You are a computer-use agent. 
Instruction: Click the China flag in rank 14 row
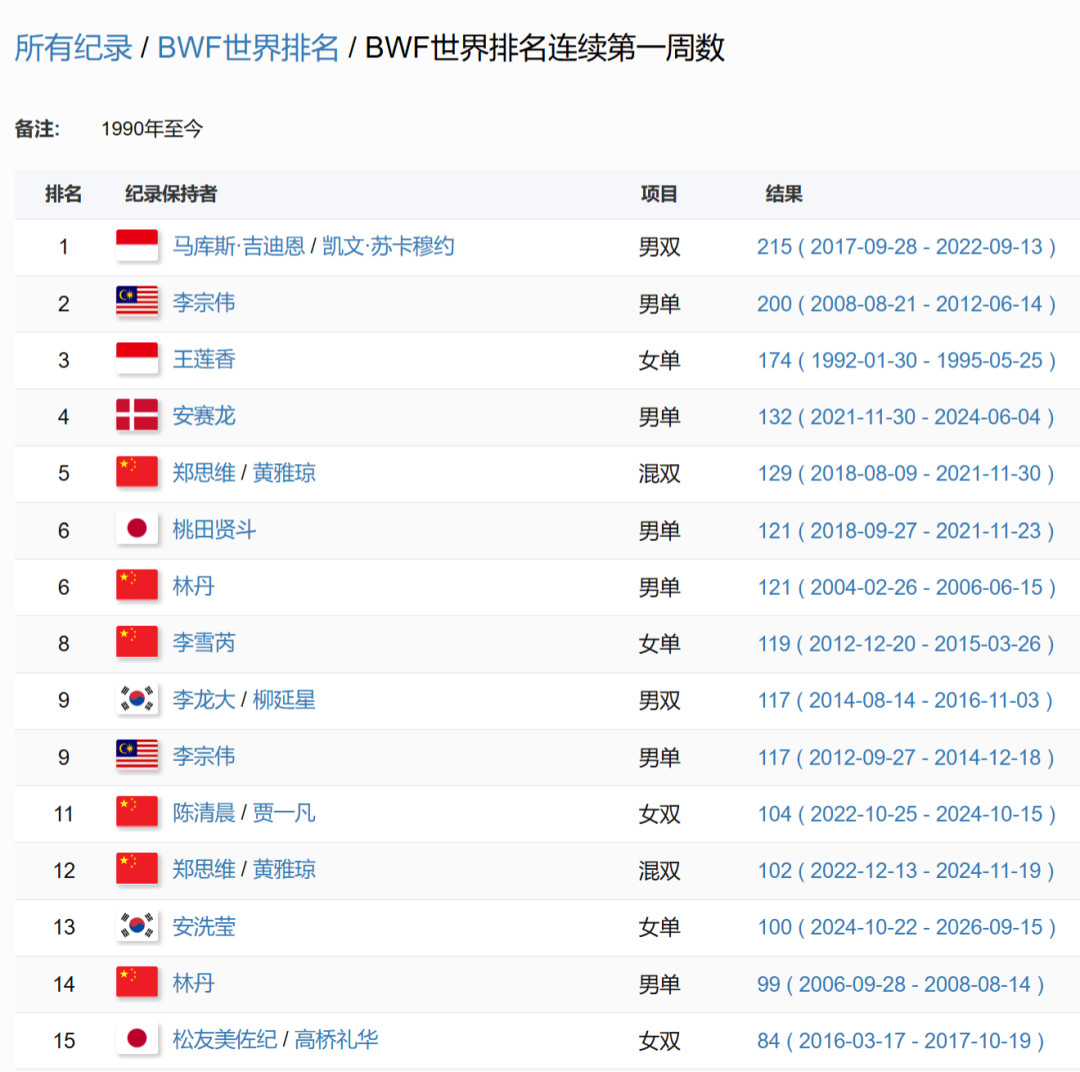click(x=137, y=983)
